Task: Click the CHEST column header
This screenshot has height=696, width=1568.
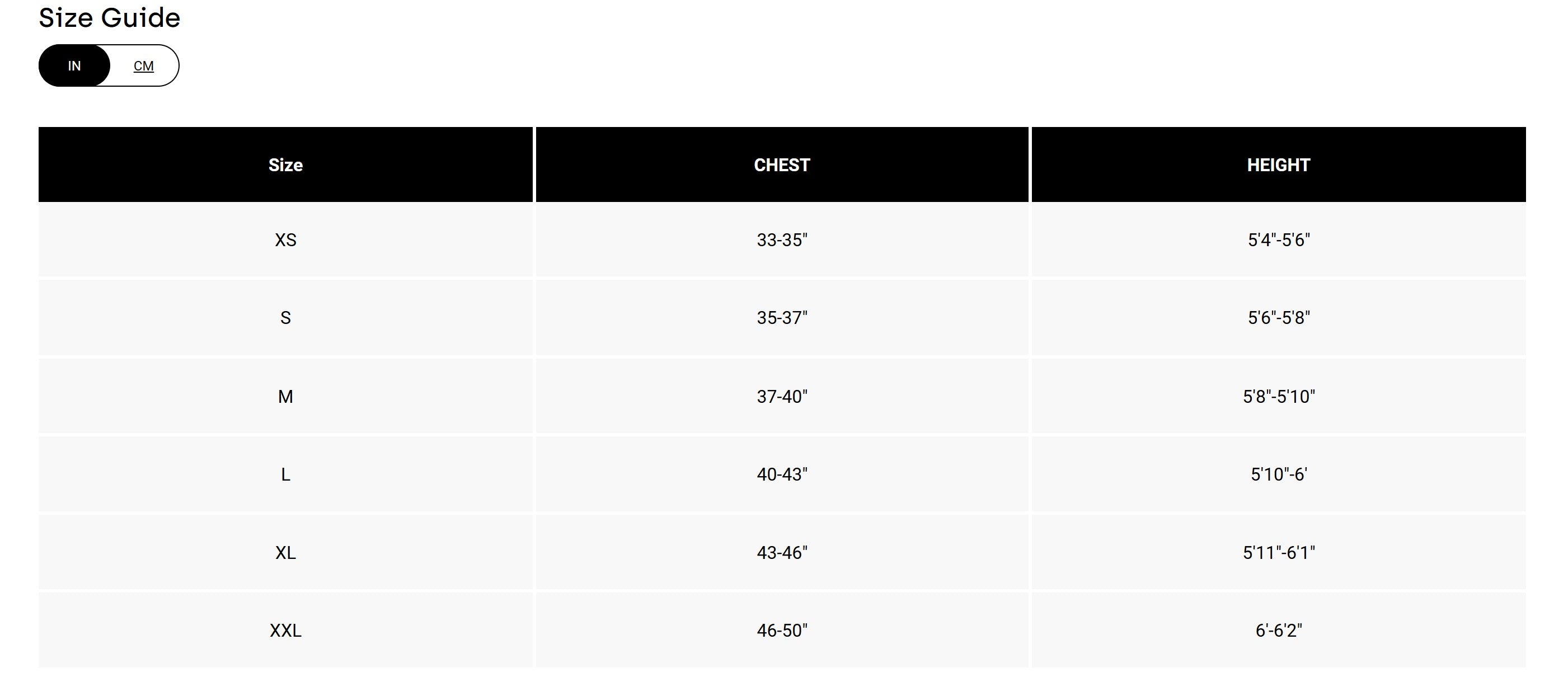Action: 782,165
